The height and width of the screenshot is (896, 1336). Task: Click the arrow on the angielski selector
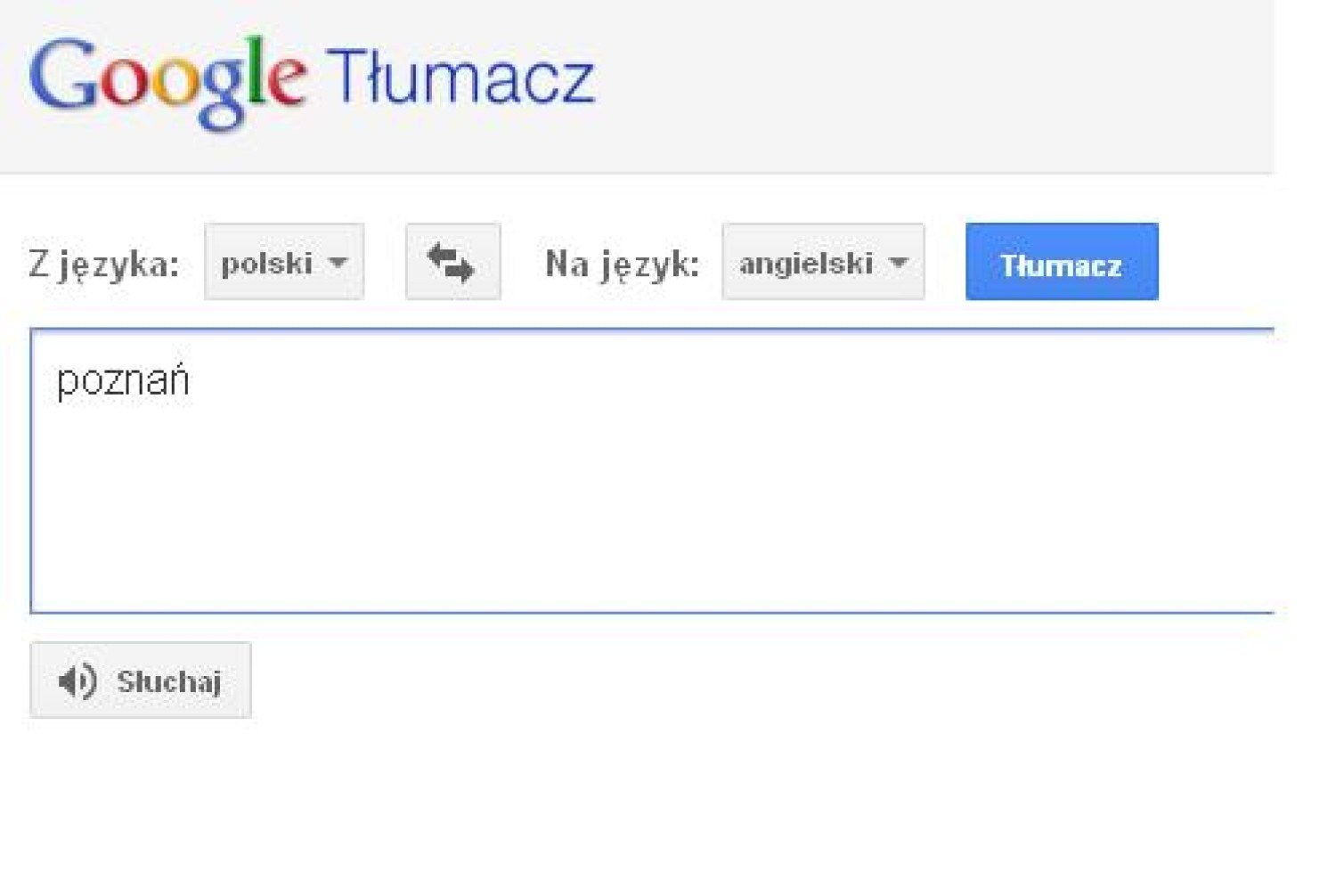pyautogui.click(x=899, y=263)
